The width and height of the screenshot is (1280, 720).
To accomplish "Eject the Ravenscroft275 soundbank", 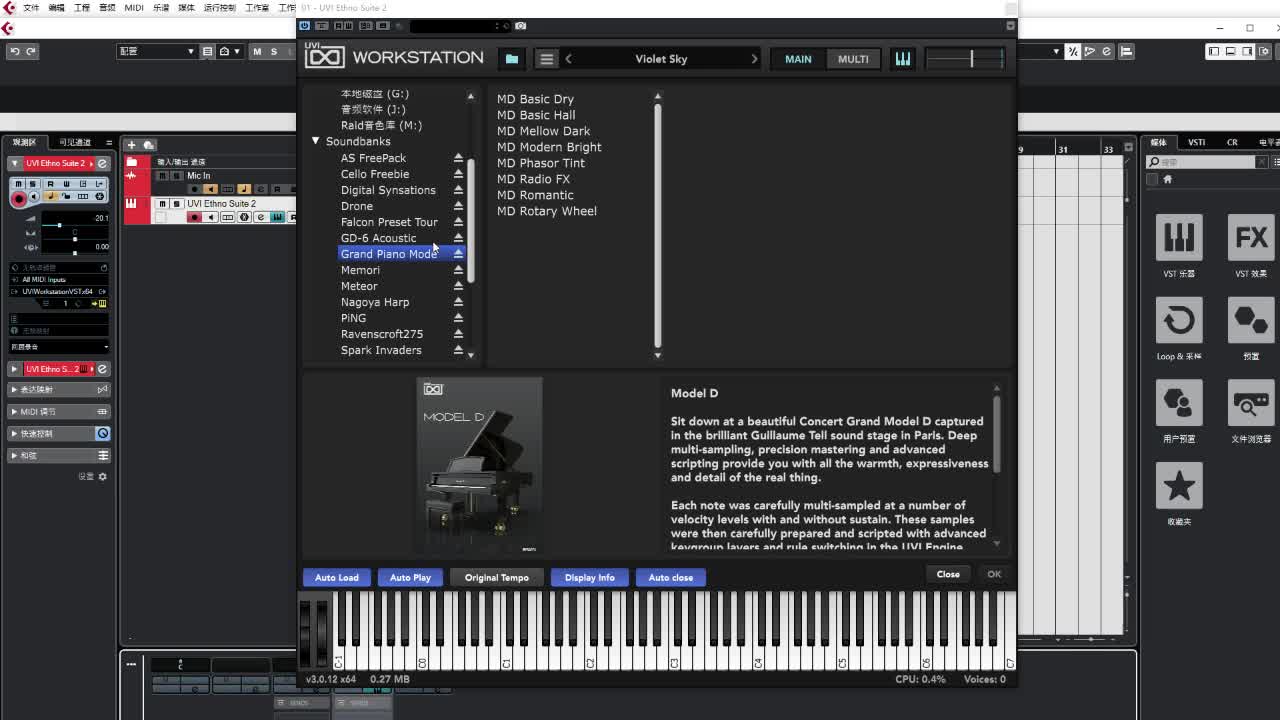I will (458, 334).
